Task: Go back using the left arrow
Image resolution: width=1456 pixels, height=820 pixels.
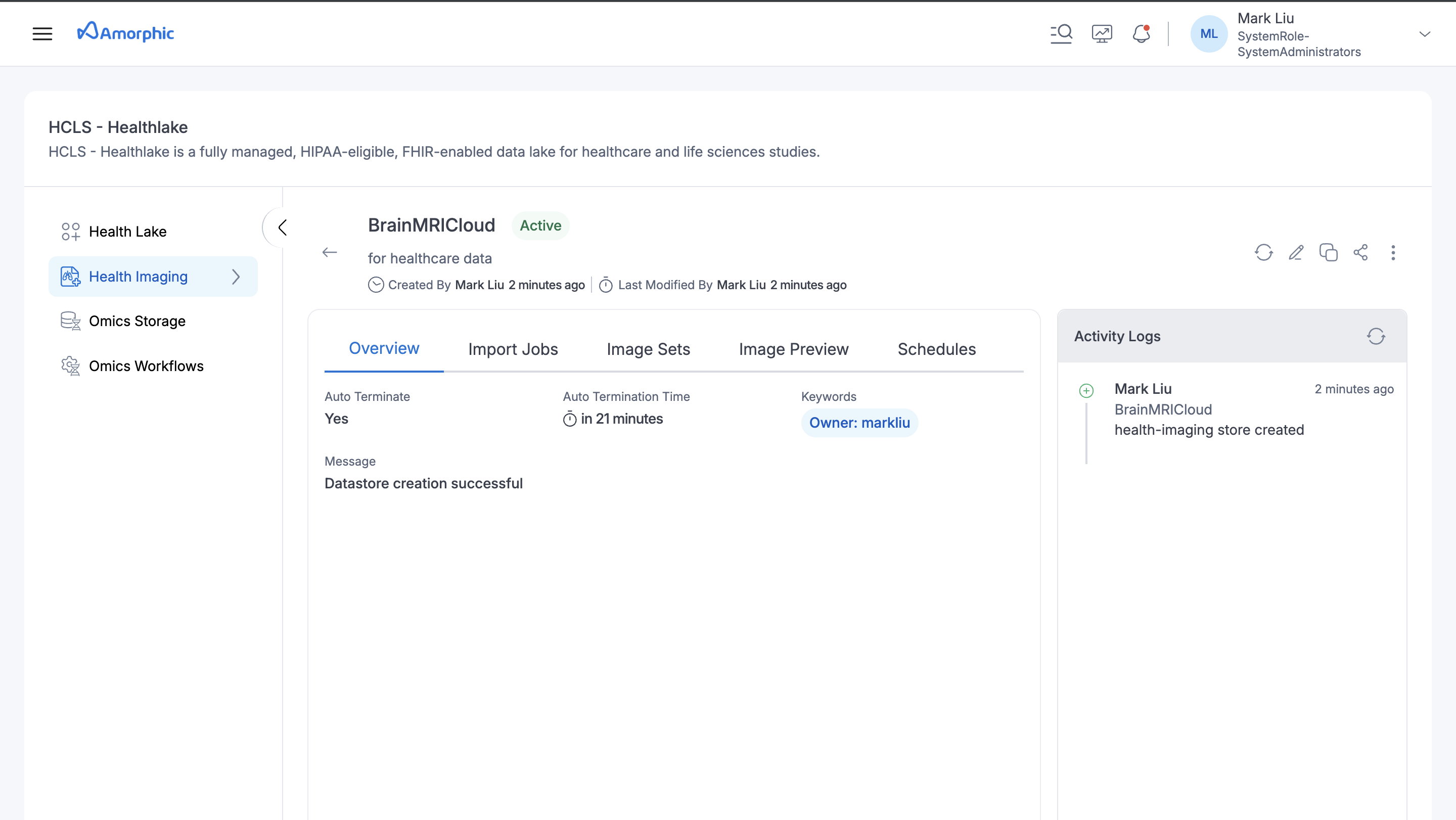Action: pos(330,252)
